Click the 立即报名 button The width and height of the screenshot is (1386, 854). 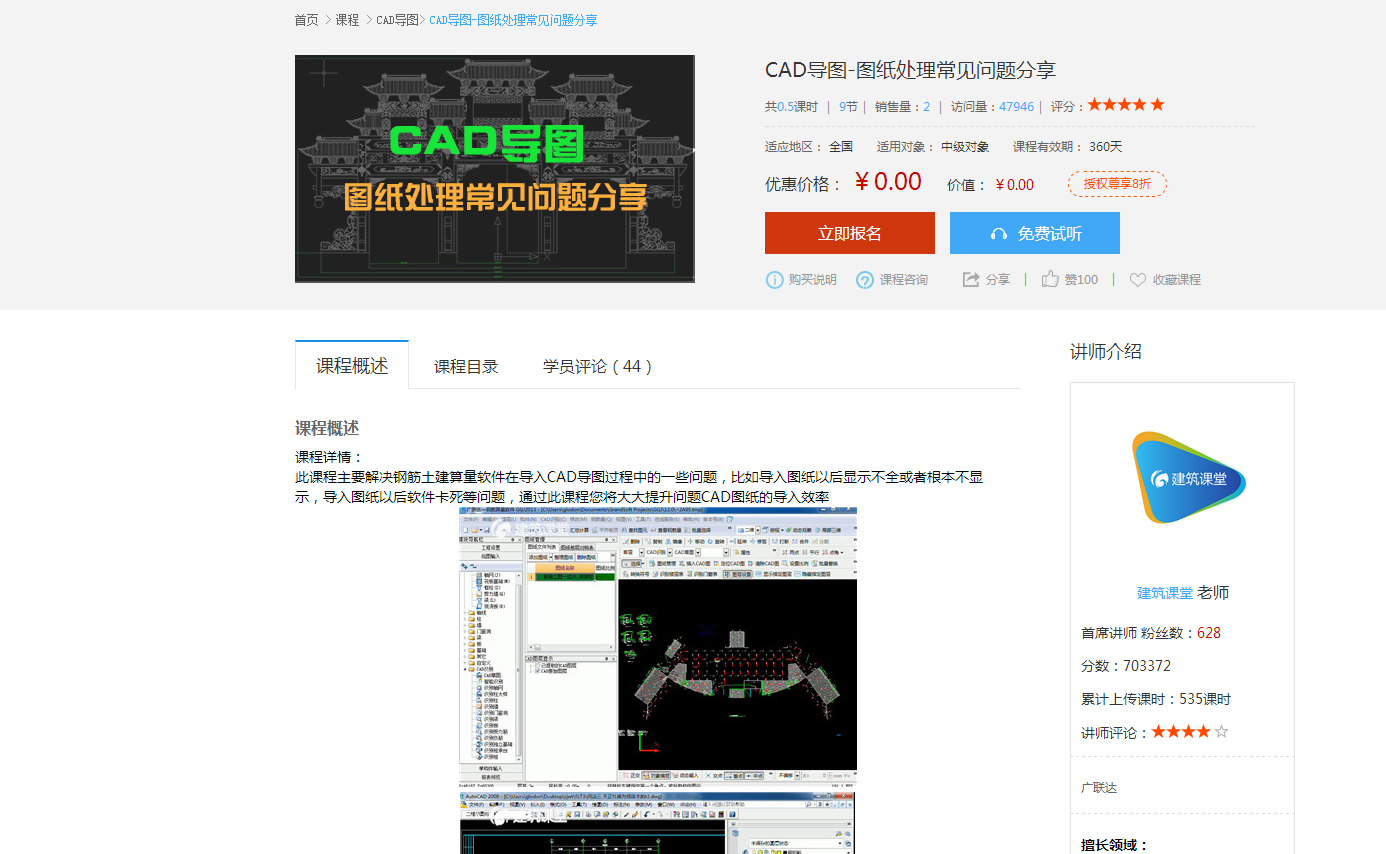point(850,233)
